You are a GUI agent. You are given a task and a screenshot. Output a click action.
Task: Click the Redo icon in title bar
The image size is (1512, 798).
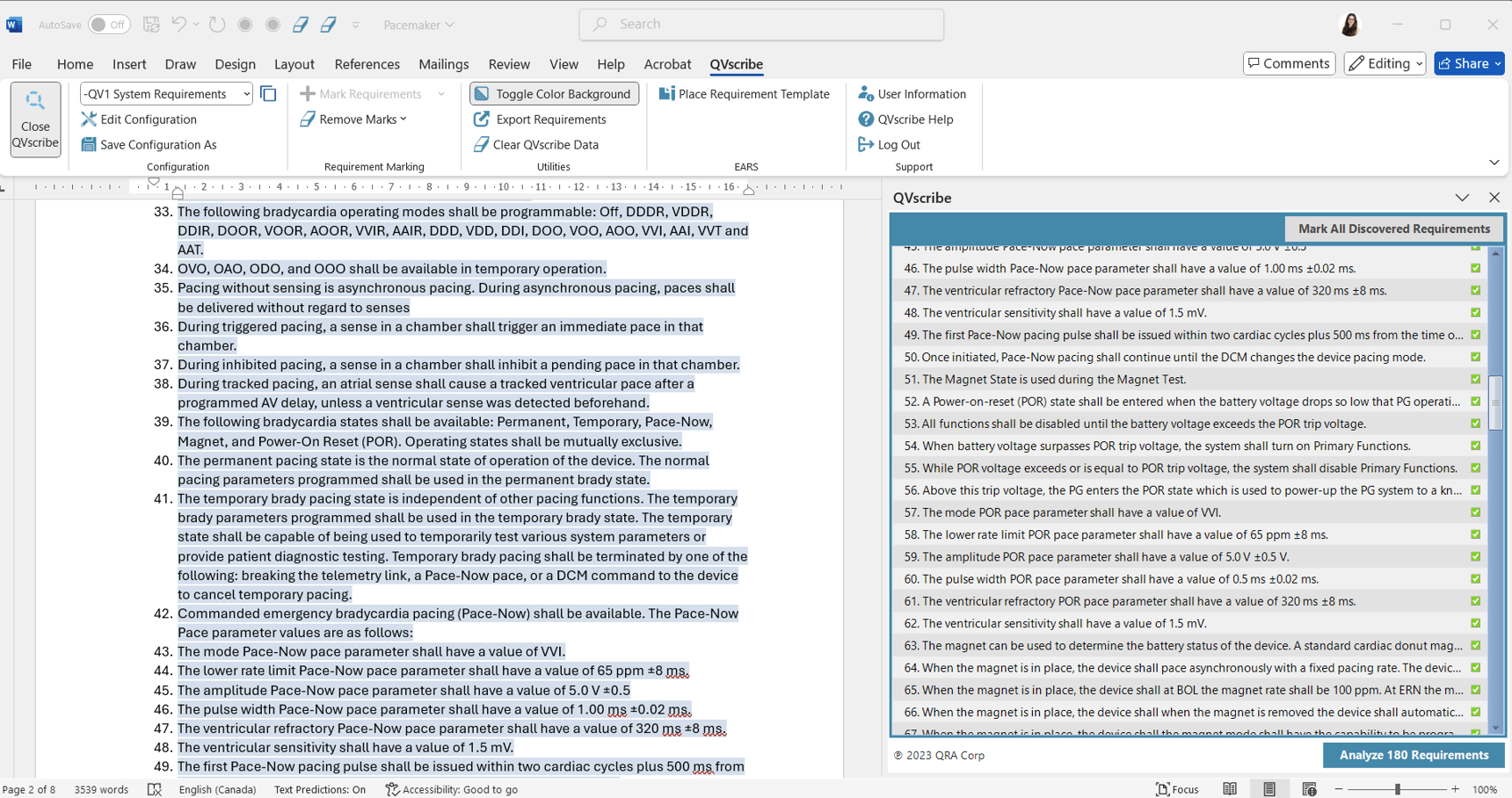click(217, 25)
